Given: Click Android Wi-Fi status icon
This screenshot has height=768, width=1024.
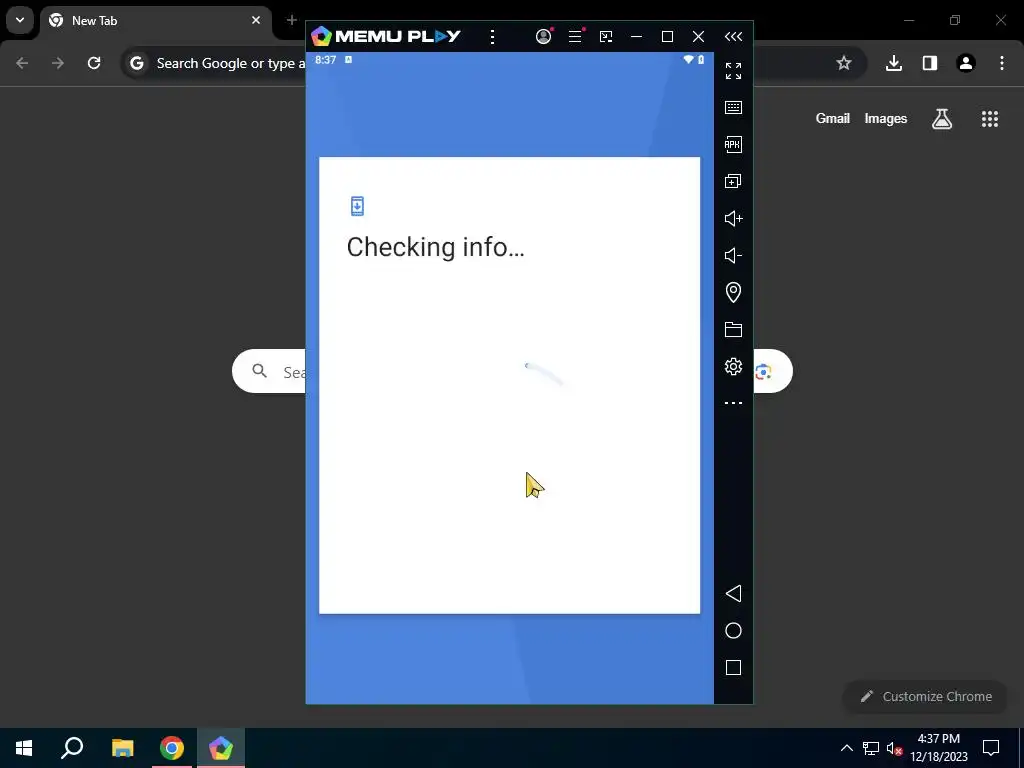Looking at the screenshot, I should 688,59.
